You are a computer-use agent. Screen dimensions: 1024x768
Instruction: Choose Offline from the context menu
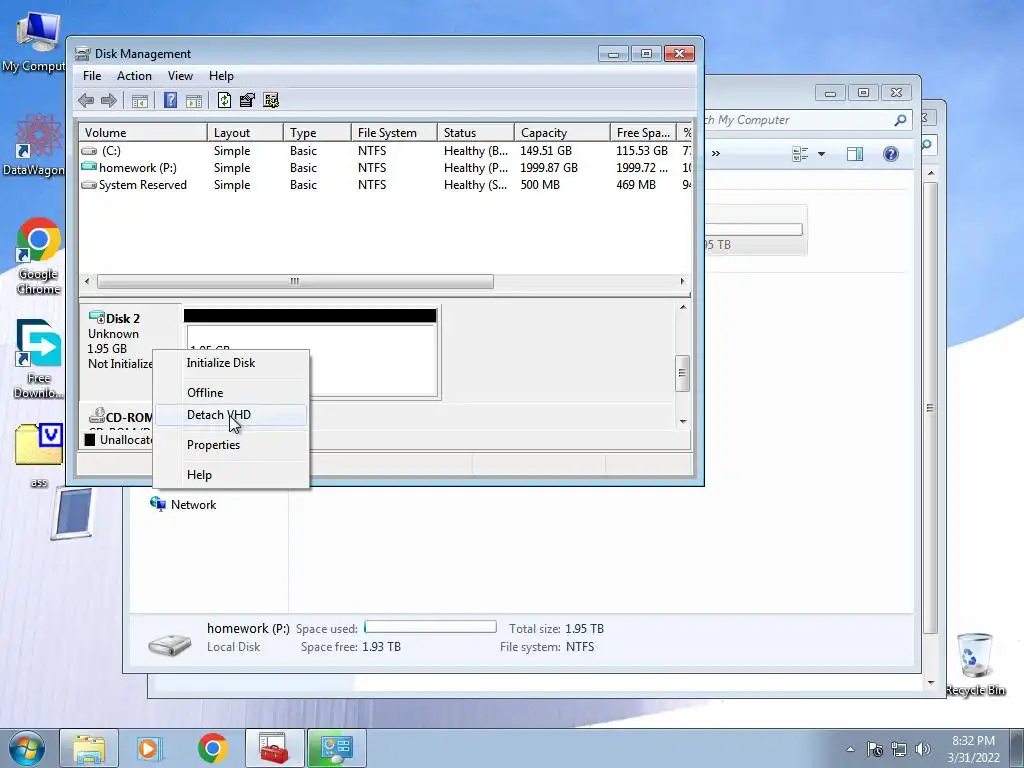231,392
